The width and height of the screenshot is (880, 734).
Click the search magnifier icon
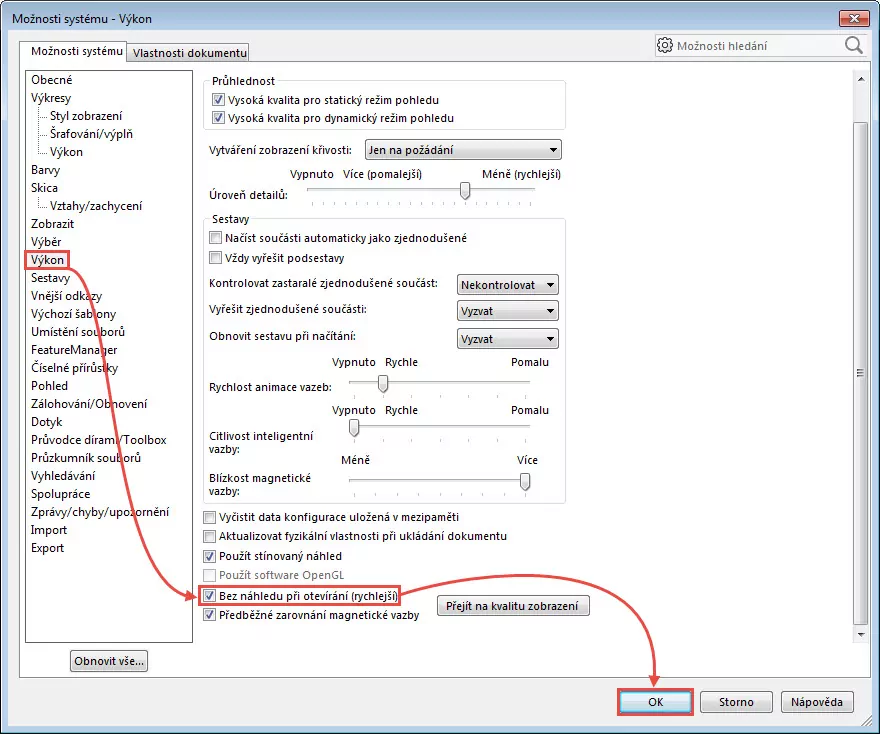[x=853, y=46]
